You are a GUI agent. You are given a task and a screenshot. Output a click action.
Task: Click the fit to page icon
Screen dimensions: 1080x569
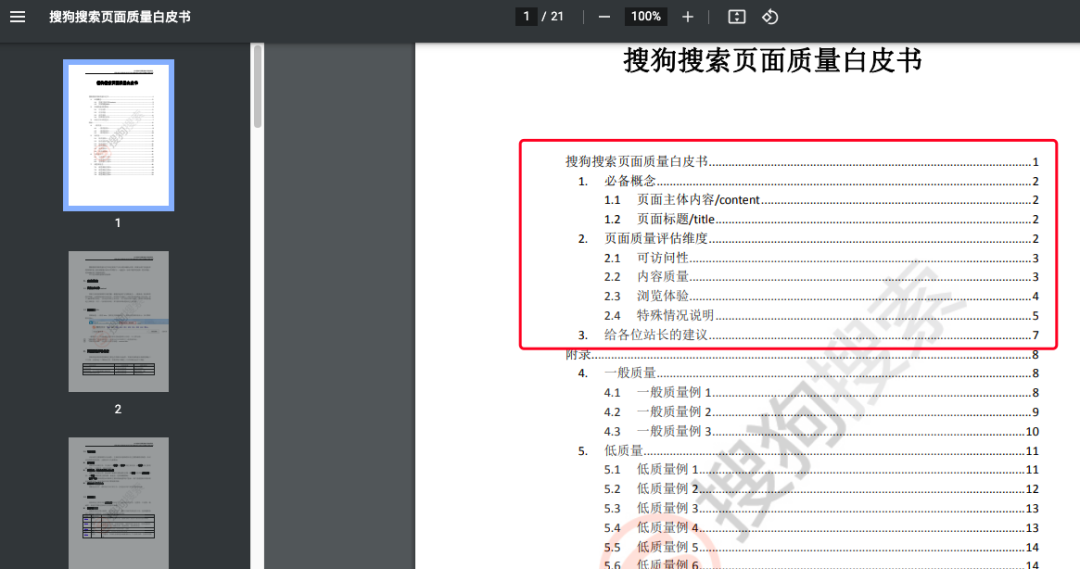(737, 17)
